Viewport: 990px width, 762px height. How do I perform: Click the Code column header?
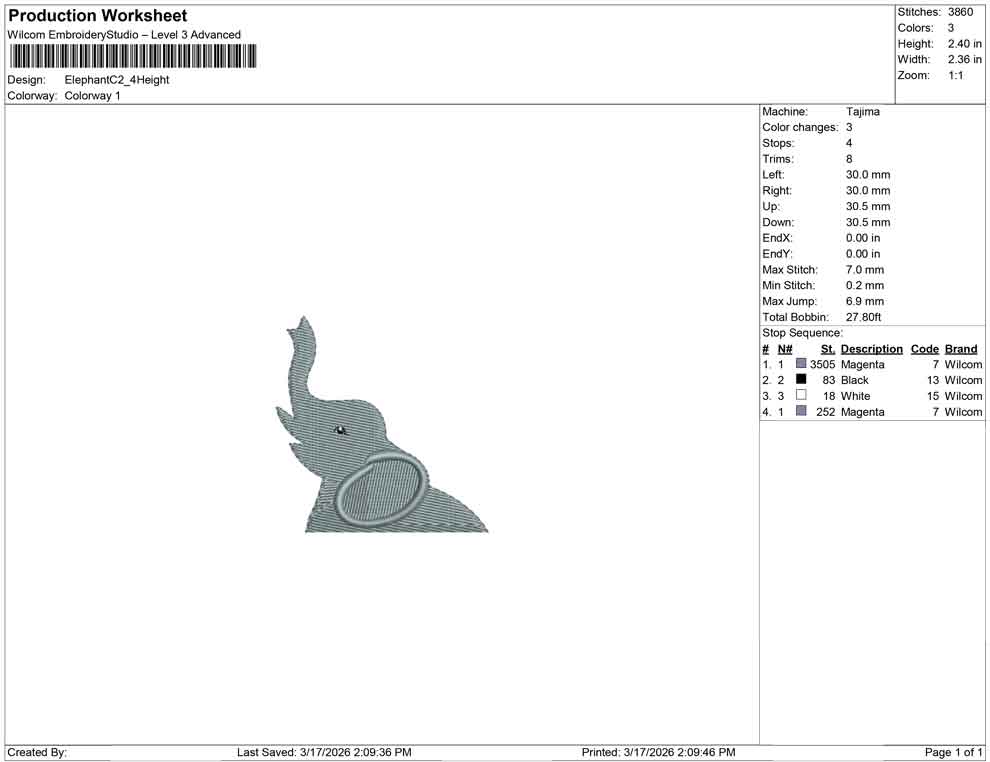(x=924, y=348)
